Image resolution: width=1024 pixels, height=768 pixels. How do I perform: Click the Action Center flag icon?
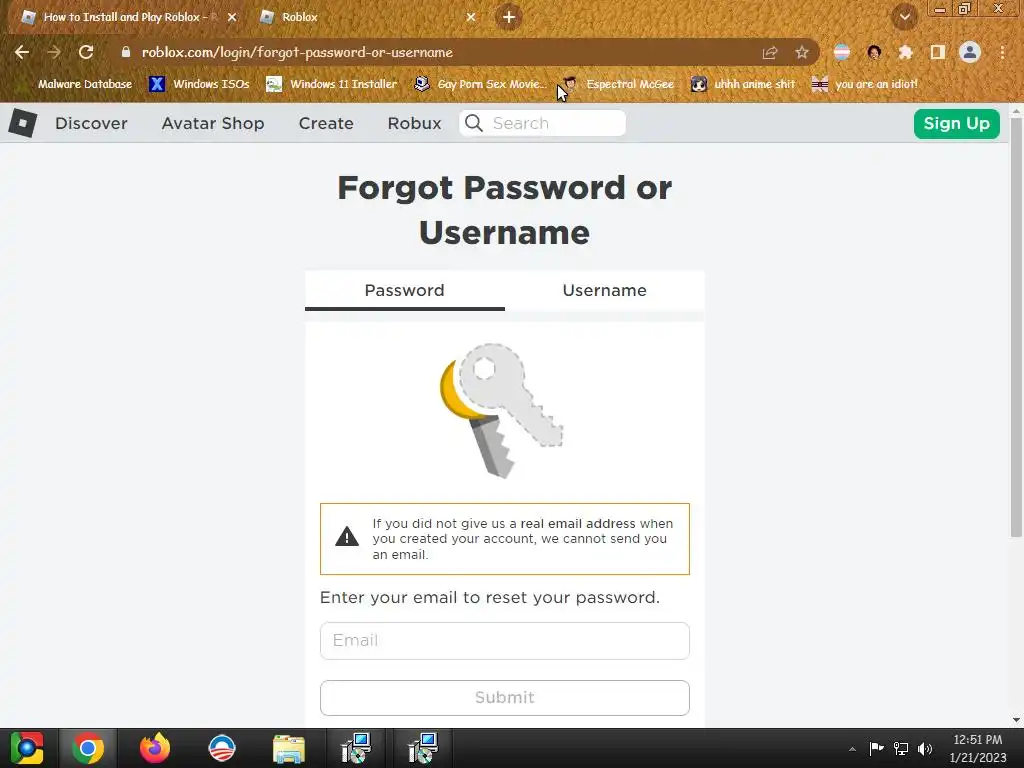[876, 748]
